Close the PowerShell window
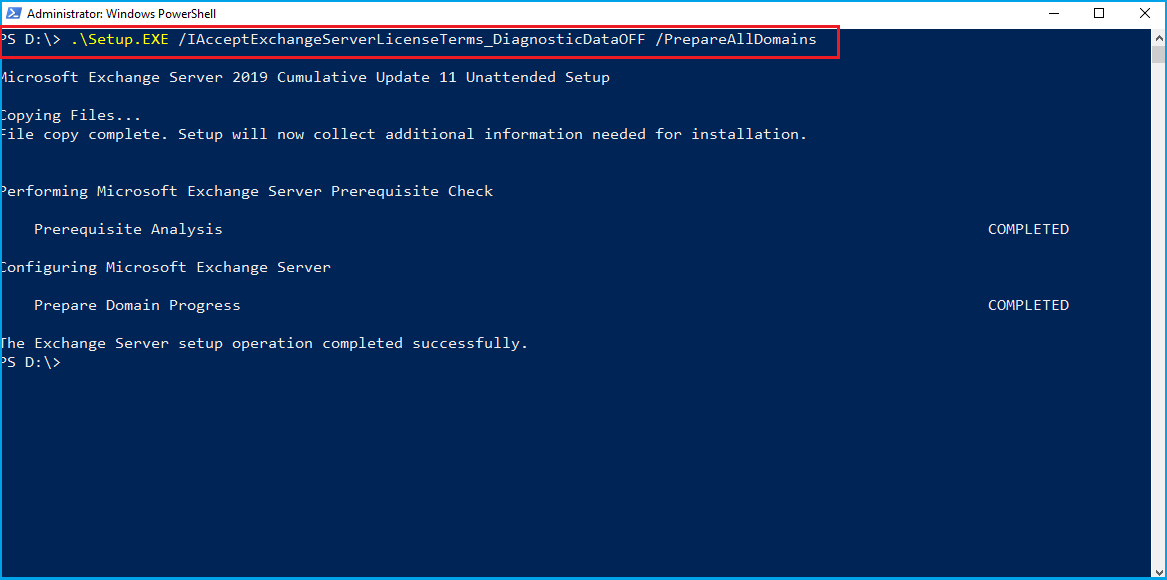The image size is (1167, 580). click(1144, 14)
